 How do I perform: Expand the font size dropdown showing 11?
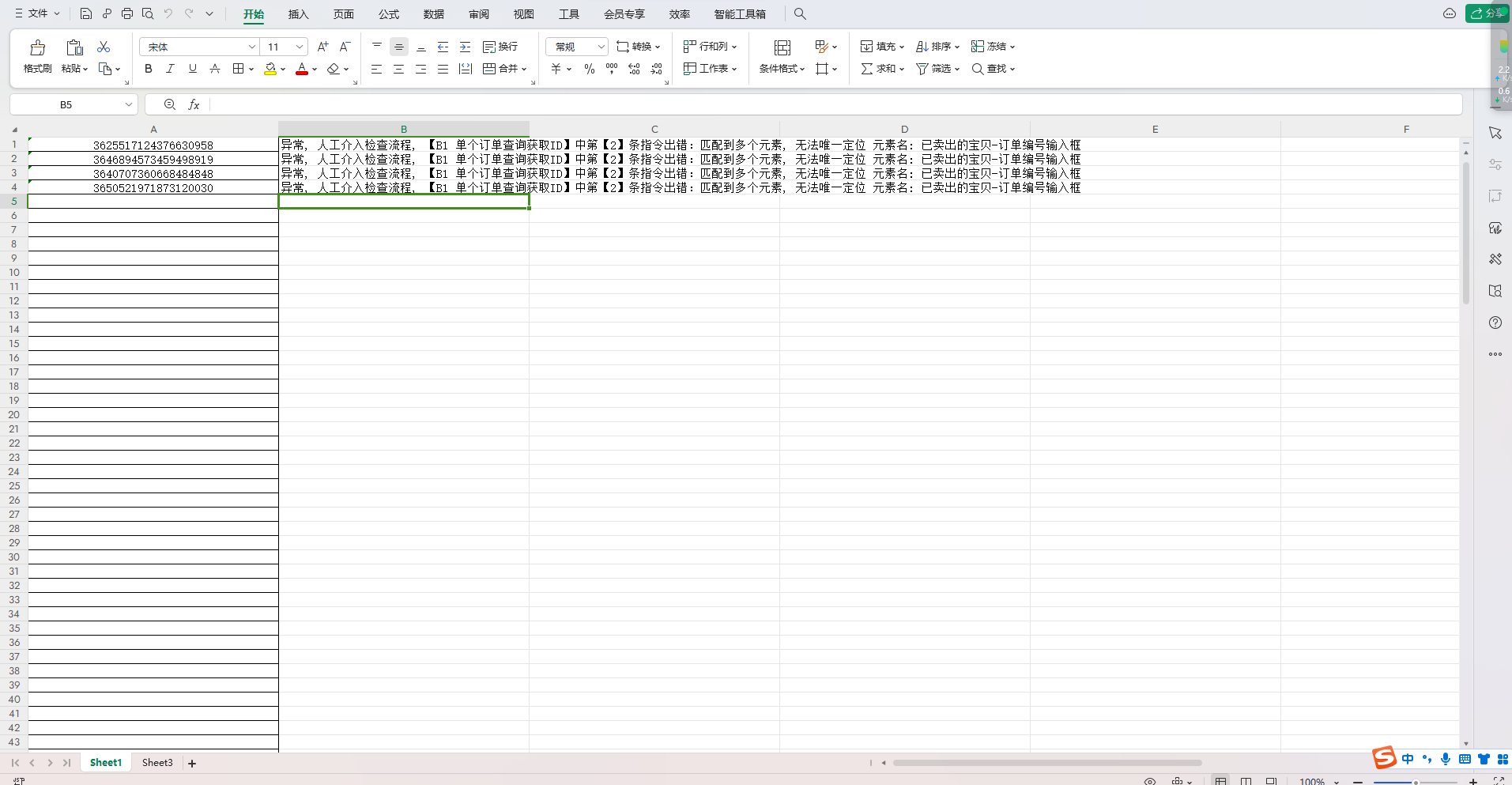[300, 47]
